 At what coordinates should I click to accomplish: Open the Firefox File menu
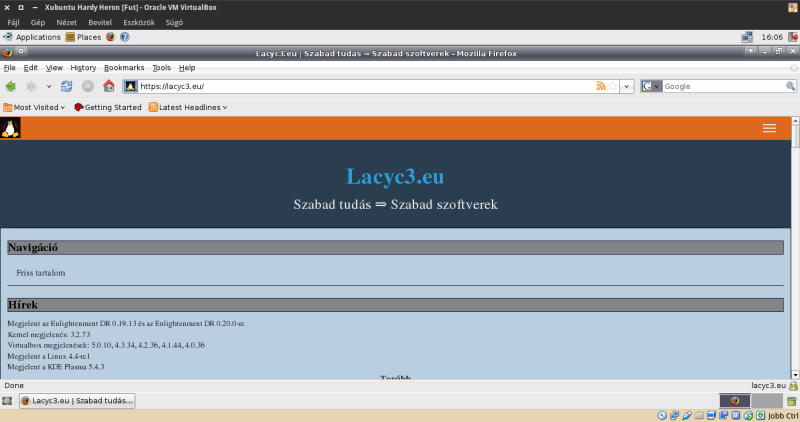[9, 67]
